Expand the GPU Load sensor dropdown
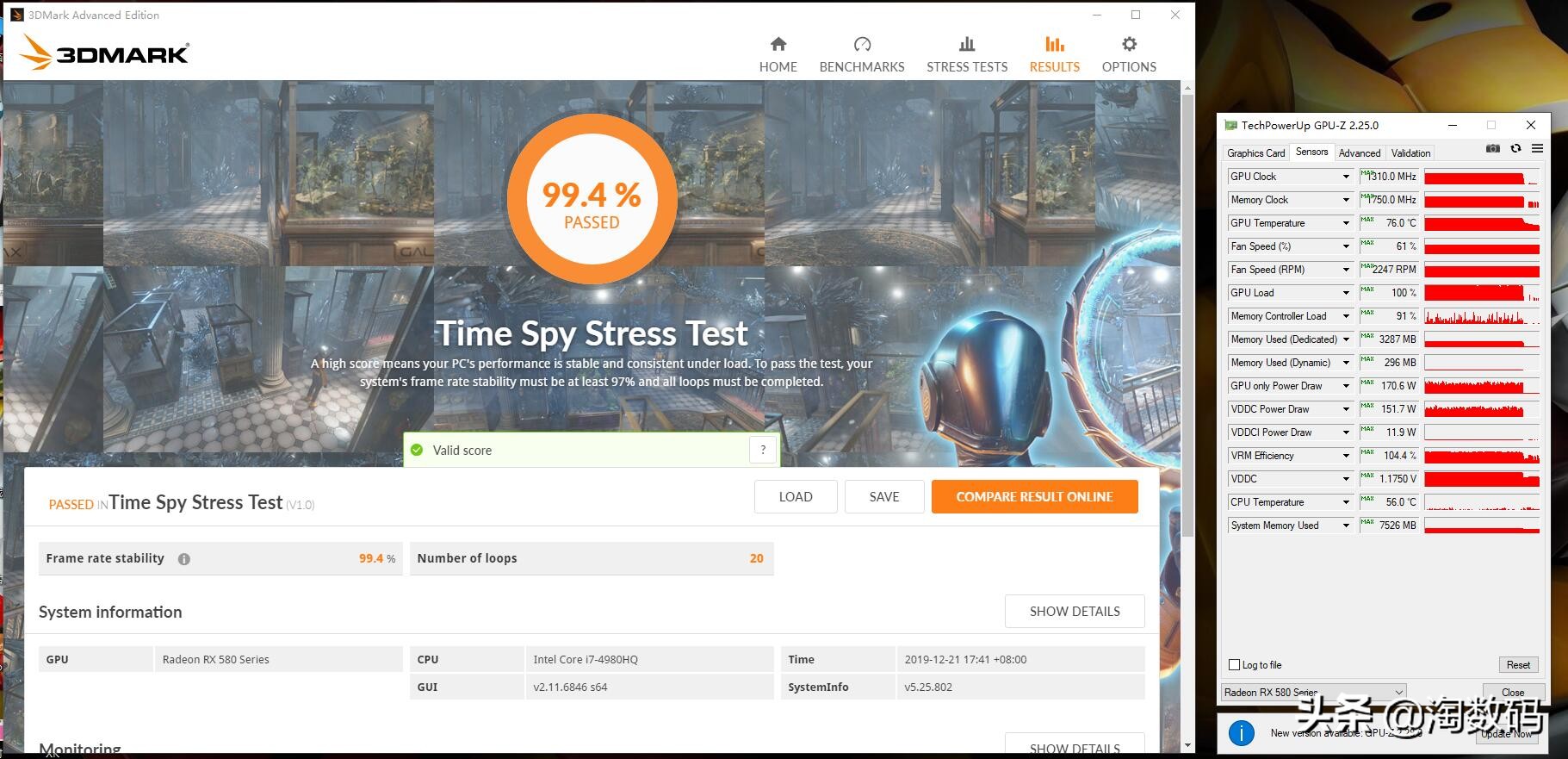Screen dimensions: 1568x759 coord(1346,293)
